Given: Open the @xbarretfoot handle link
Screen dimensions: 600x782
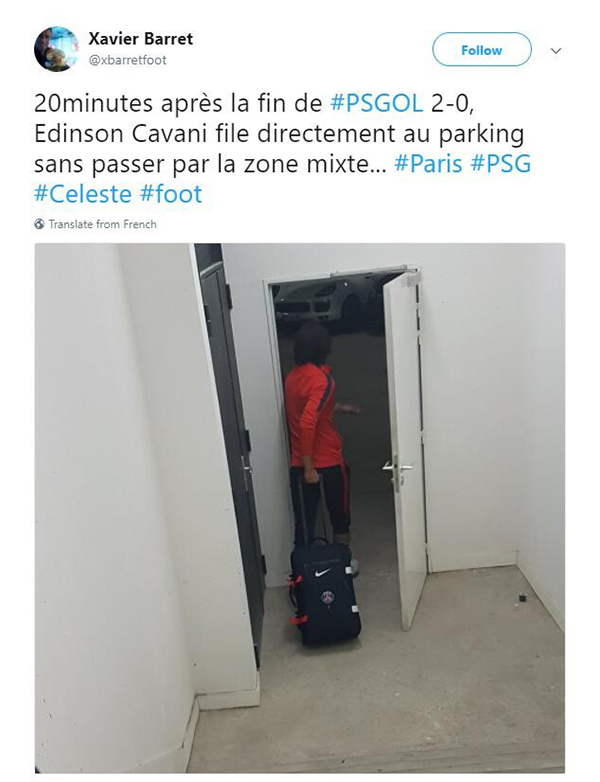Looking at the screenshot, I should pyautogui.click(x=128, y=60).
